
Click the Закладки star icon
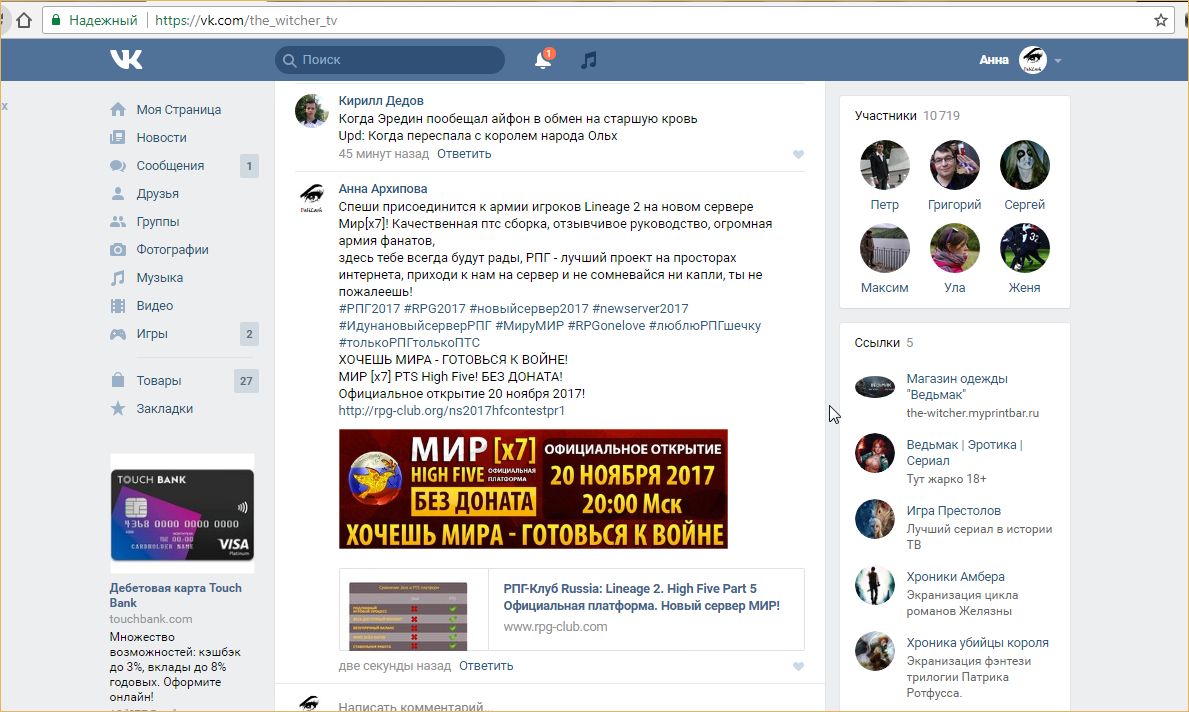pos(118,409)
